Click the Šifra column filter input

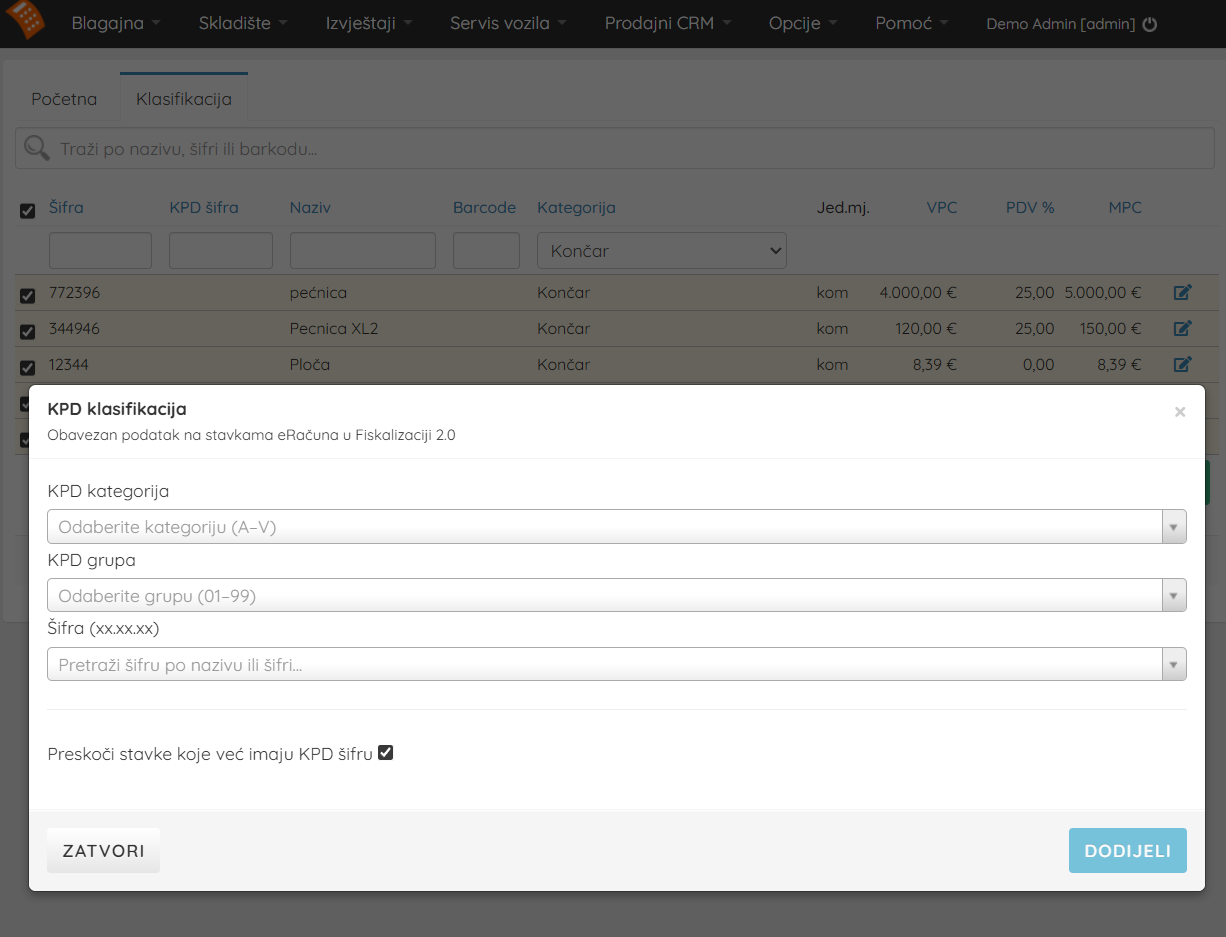(100, 251)
